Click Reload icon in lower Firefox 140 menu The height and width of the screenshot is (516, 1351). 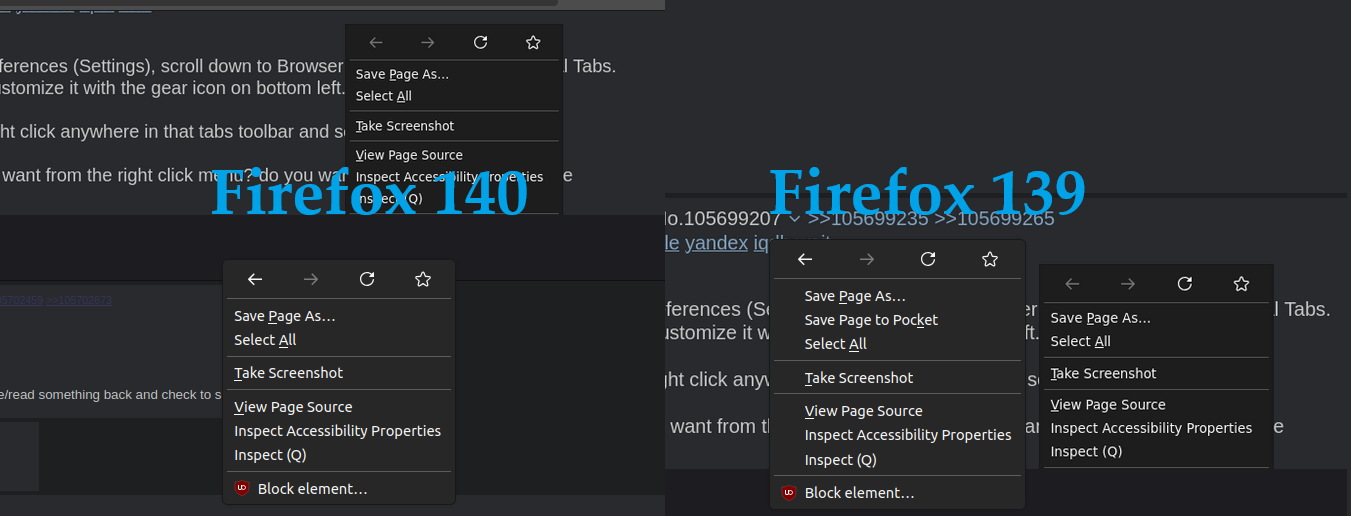pyautogui.click(x=367, y=280)
